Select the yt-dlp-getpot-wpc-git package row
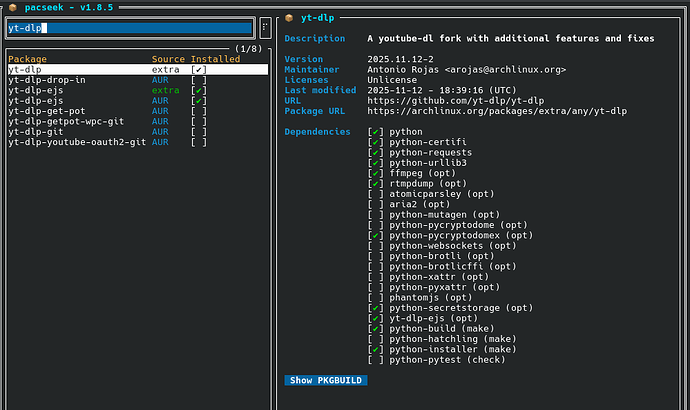Screen dimensions: 690x410 [64, 121]
